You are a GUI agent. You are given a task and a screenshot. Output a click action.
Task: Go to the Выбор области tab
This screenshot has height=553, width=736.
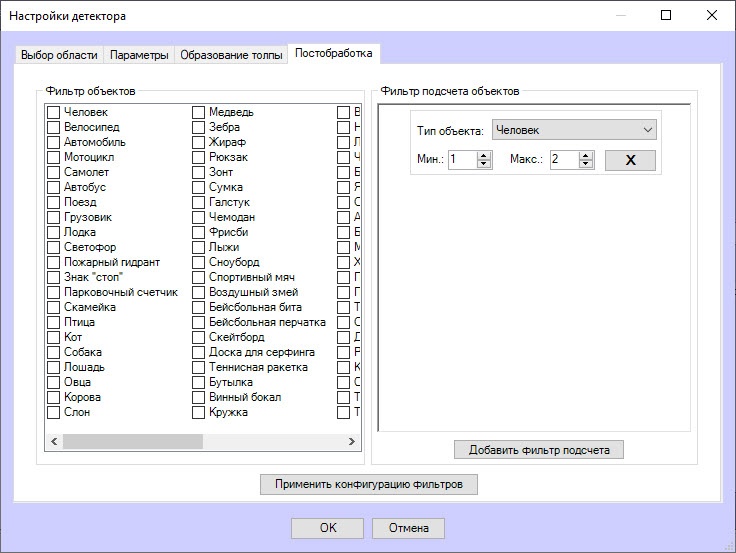pyautogui.click(x=59, y=55)
